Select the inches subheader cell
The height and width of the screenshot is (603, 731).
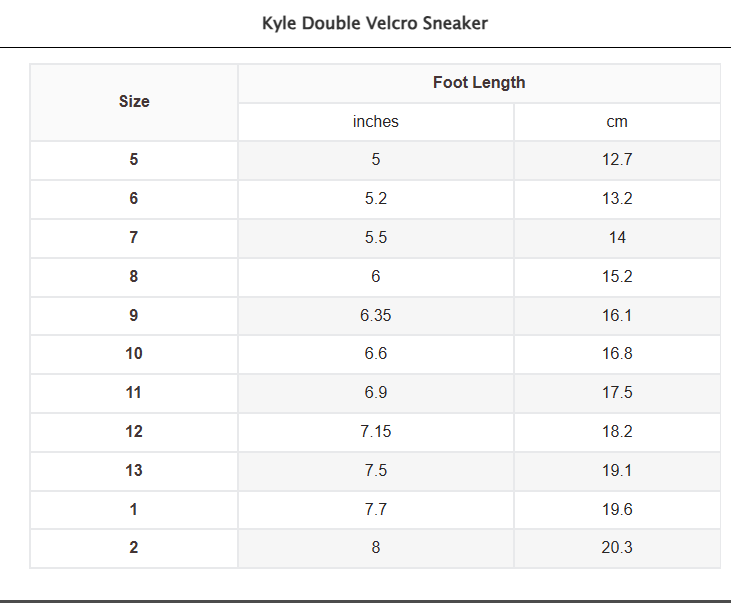pos(376,122)
